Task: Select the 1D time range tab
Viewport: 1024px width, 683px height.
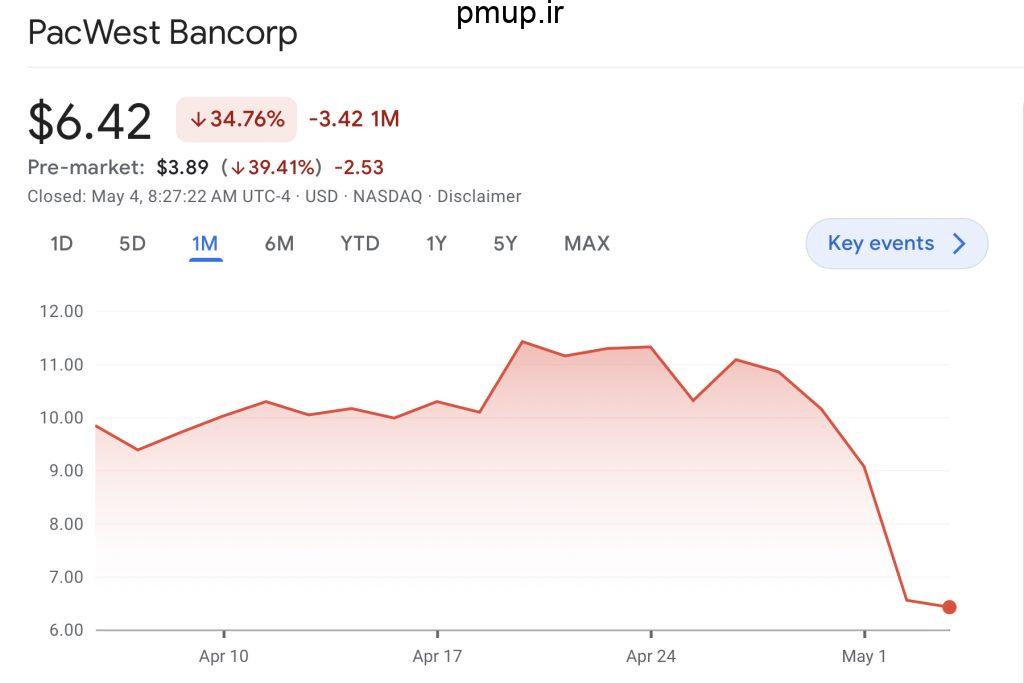Action: tap(61, 244)
